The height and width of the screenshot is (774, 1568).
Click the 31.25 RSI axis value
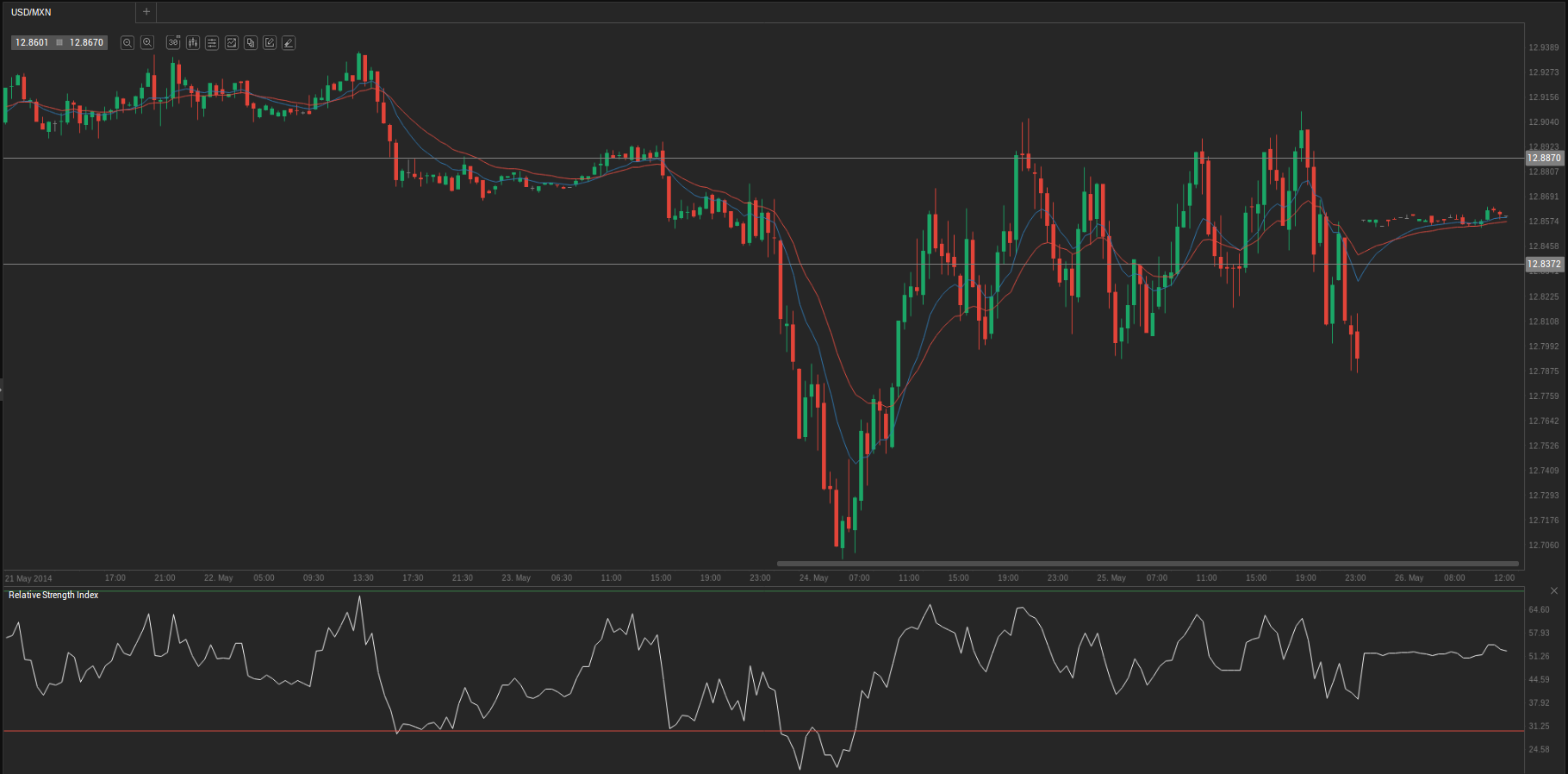(1539, 726)
